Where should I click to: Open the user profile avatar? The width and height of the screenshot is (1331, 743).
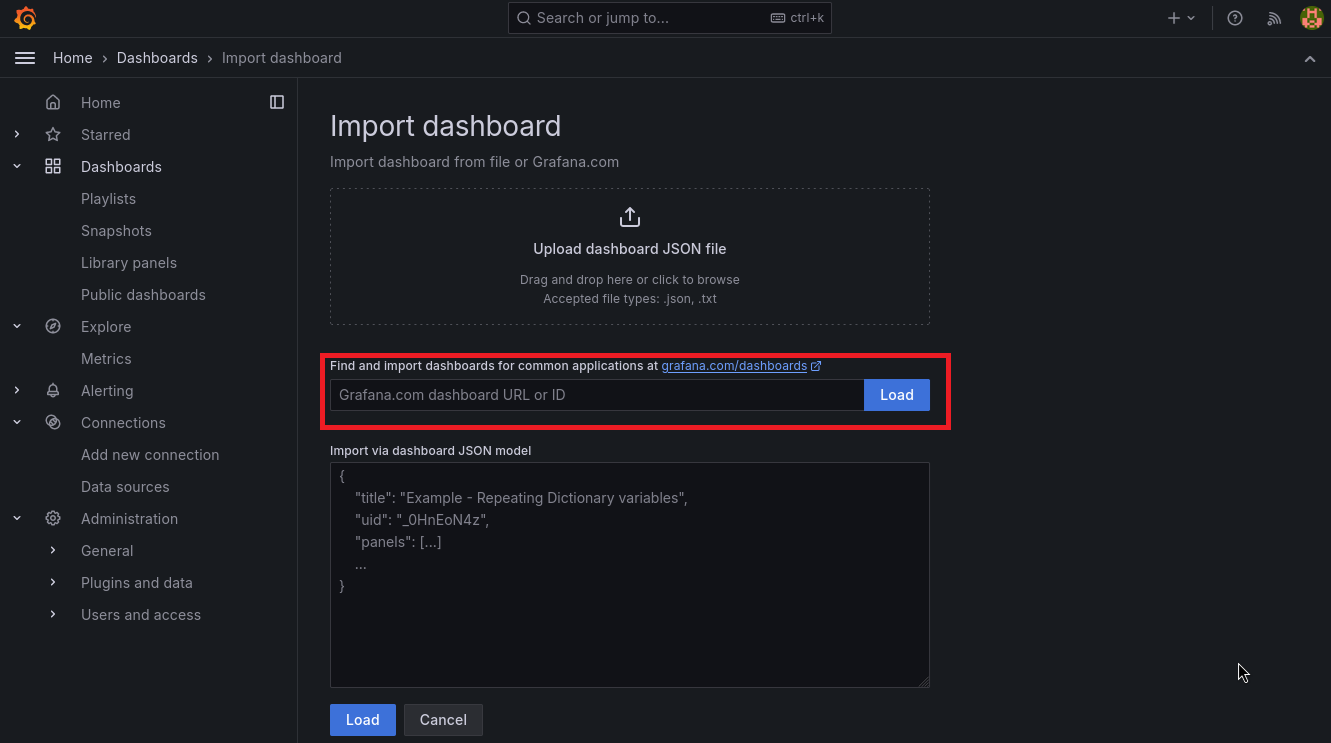click(x=1311, y=18)
